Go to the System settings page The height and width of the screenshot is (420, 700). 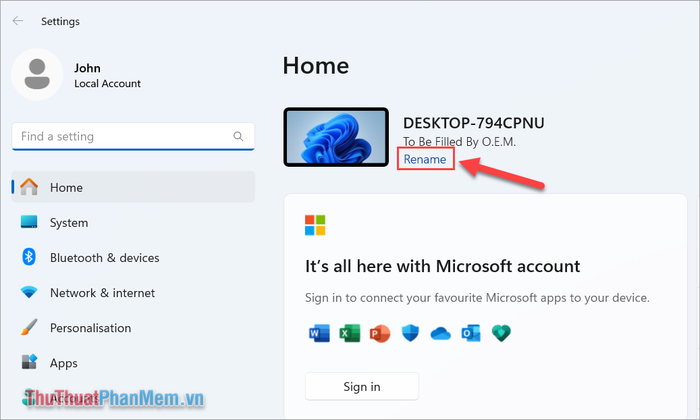[x=69, y=223]
